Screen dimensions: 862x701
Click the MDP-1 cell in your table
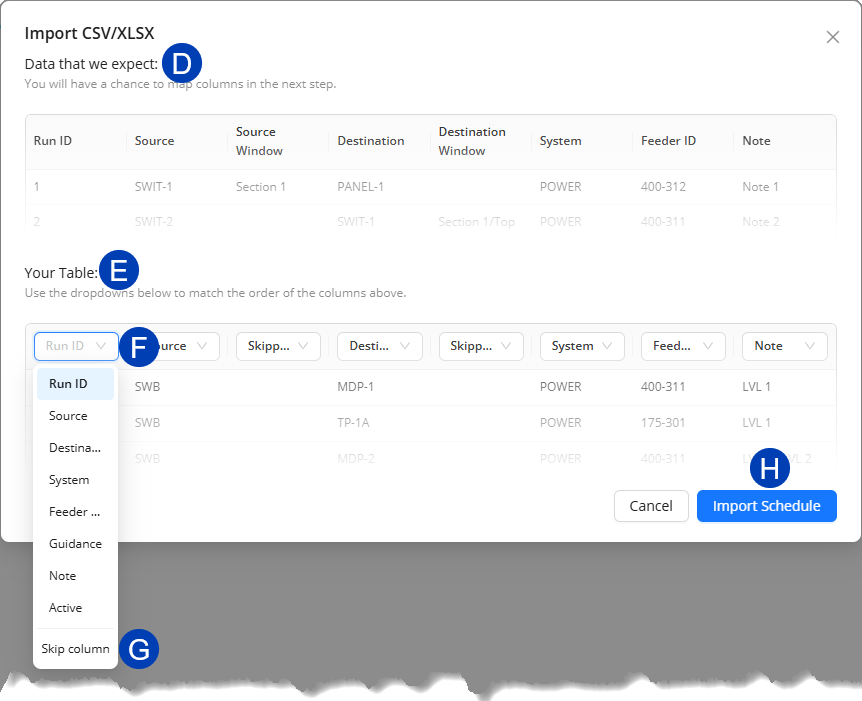click(355, 387)
